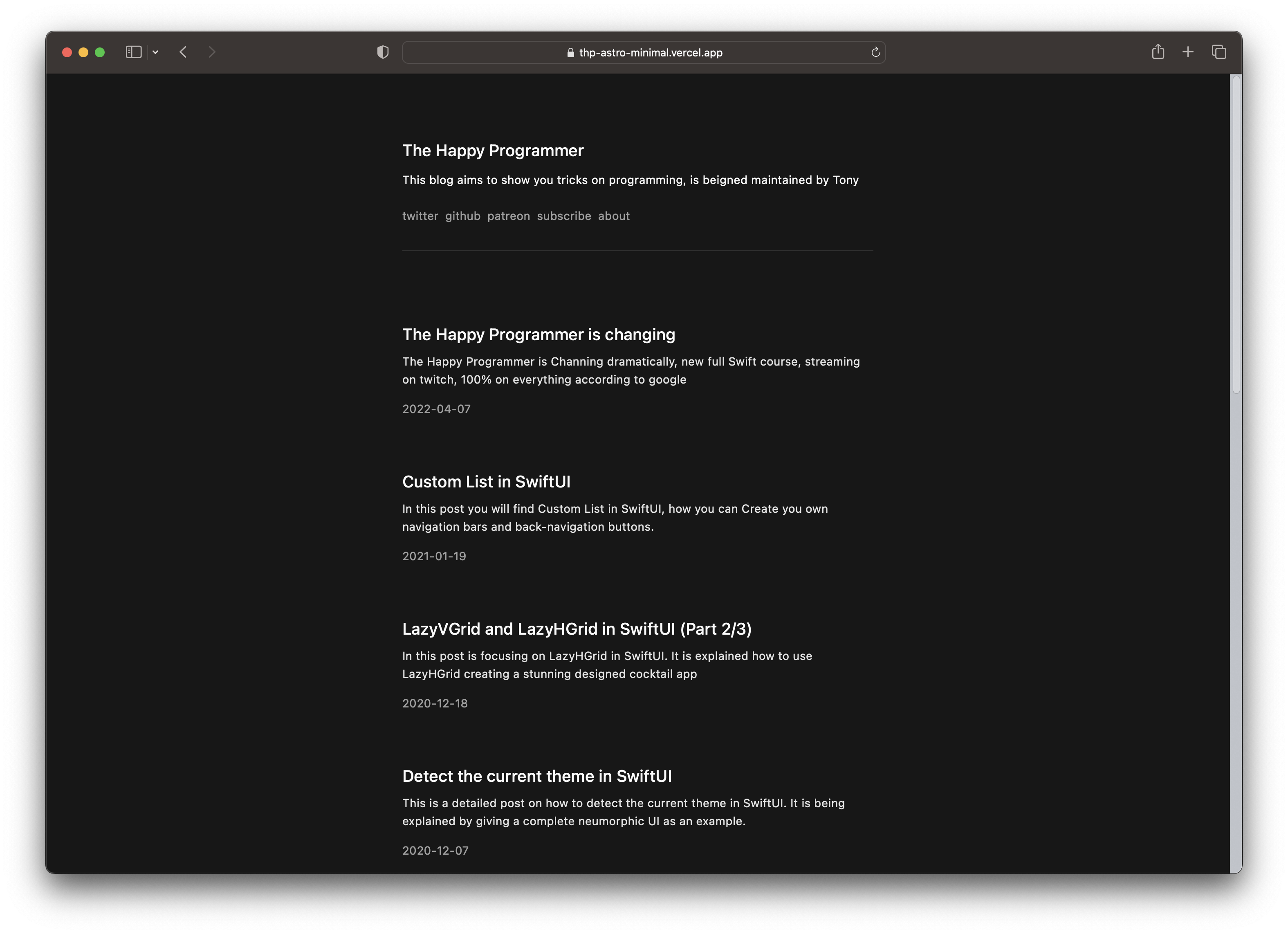
Task: Open the about page
Action: coord(614,216)
